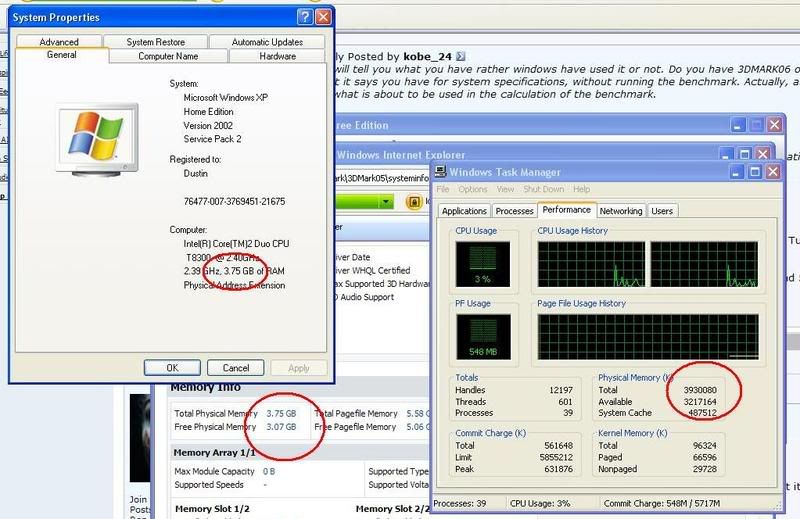Screen dimensions: 800x519
Task: Click the Page File Usage History graph
Action: tap(648, 337)
